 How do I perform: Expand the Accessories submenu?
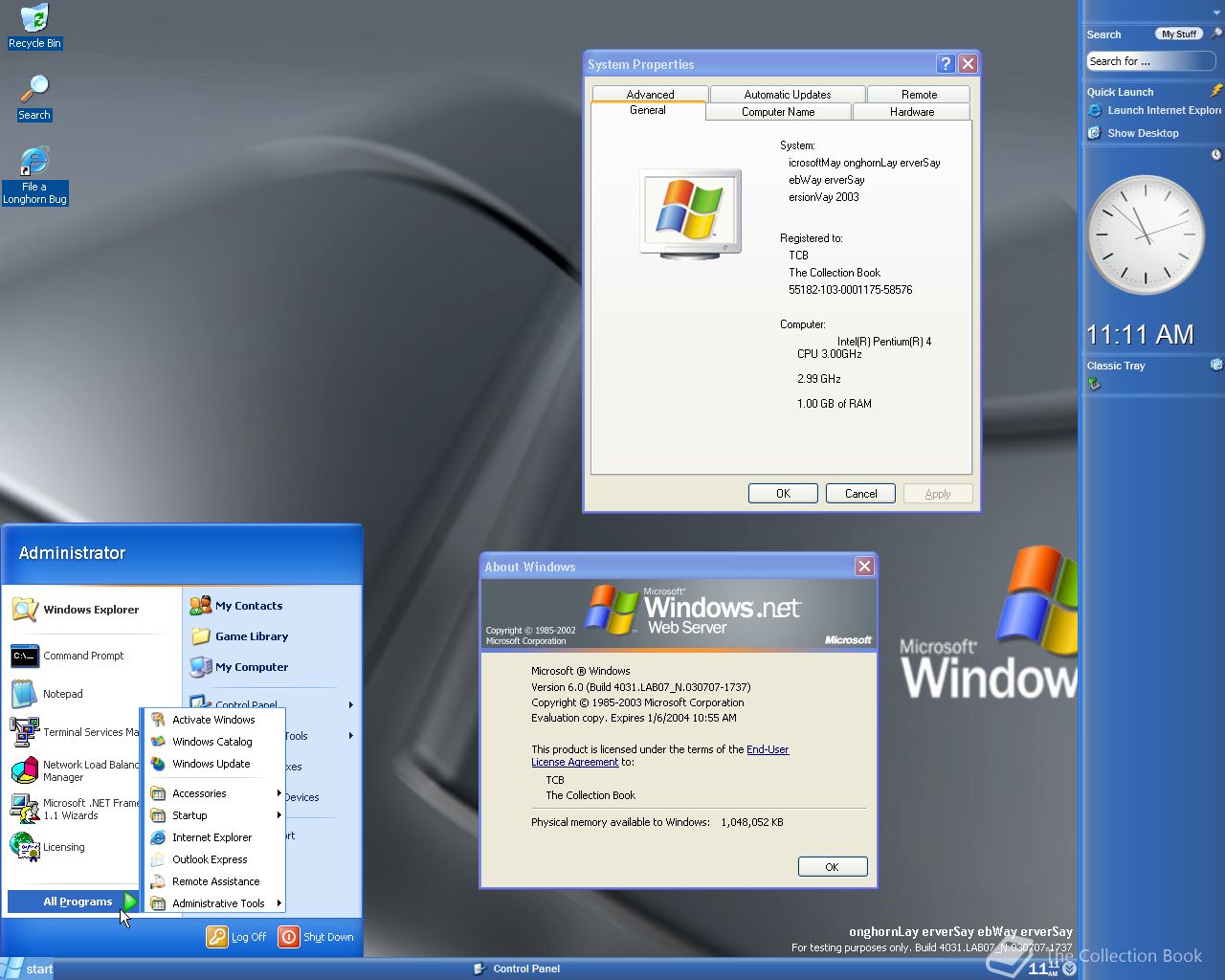[x=215, y=793]
